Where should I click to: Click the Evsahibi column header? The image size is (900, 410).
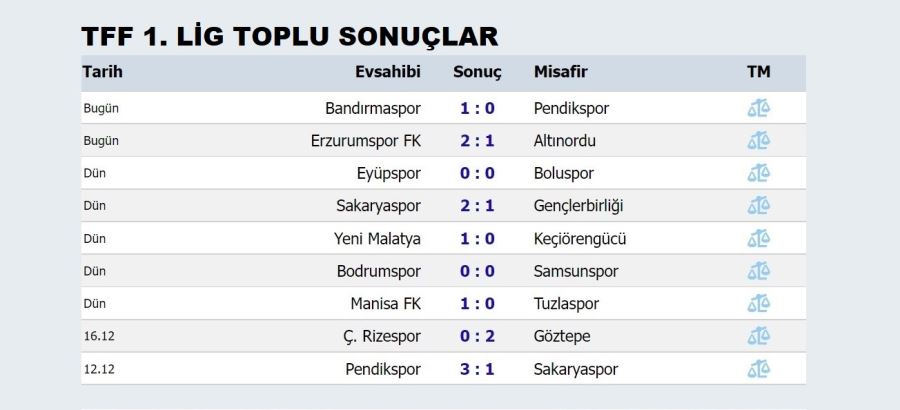coord(388,72)
